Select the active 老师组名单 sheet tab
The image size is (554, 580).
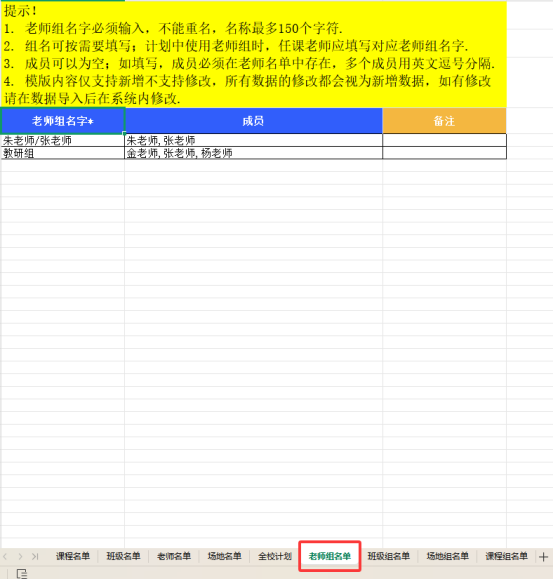[330, 556]
